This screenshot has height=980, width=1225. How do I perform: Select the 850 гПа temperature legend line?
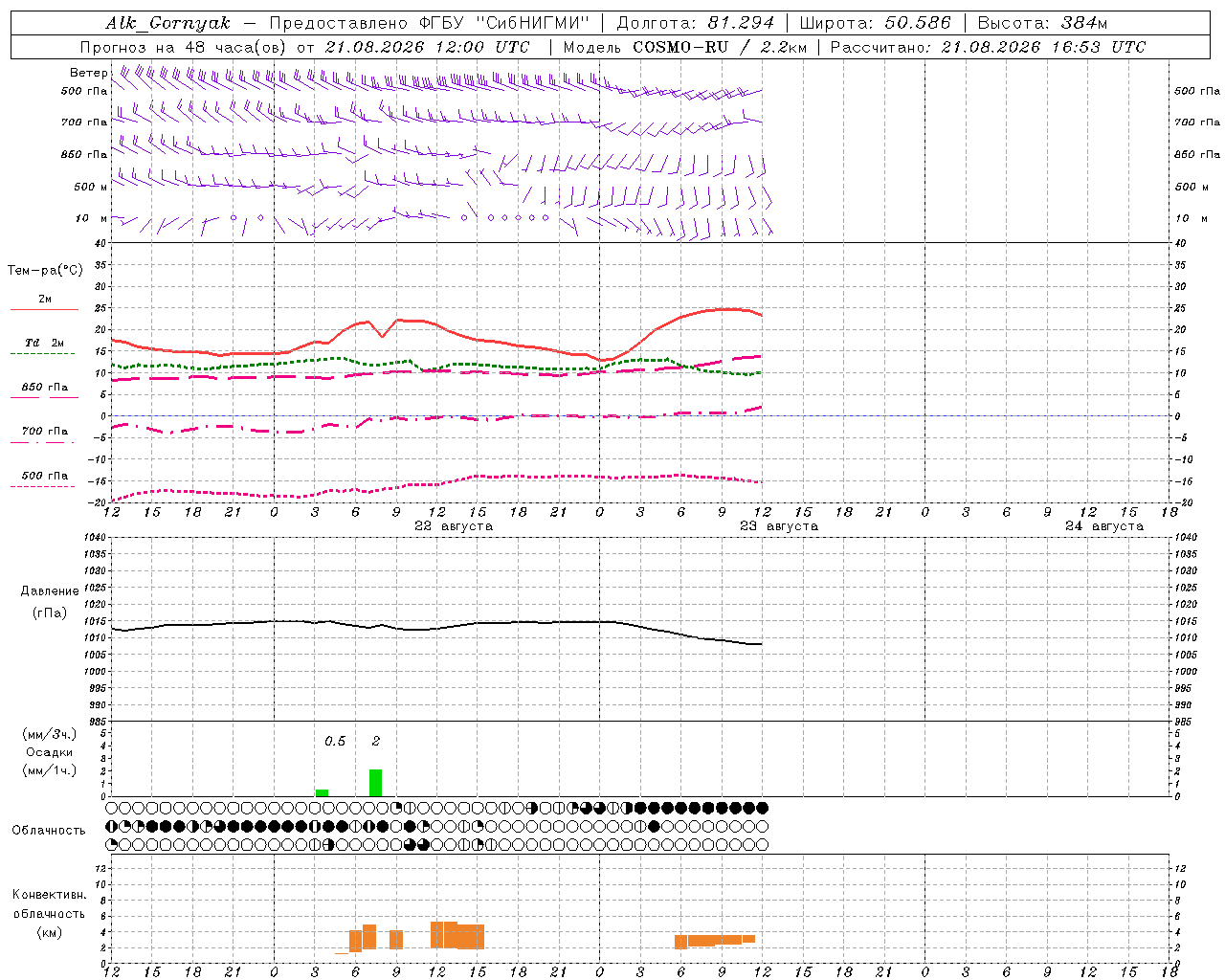click(x=44, y=397)
